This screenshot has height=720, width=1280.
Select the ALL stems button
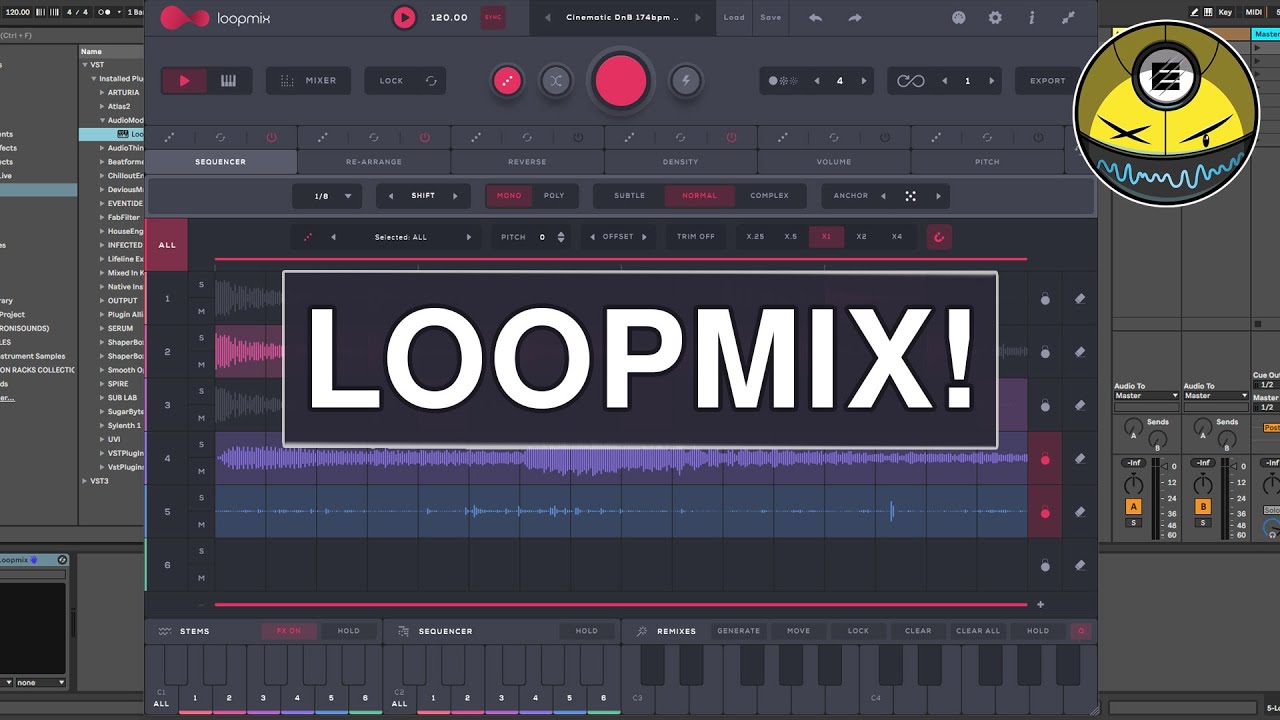tap(167, 245)
